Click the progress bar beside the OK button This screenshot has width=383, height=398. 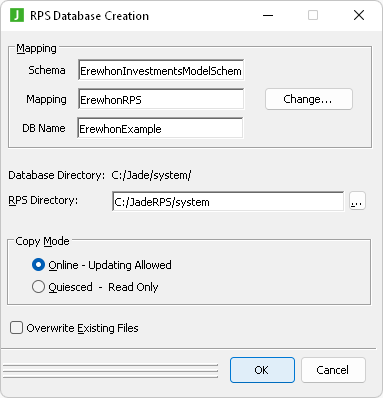110,371
